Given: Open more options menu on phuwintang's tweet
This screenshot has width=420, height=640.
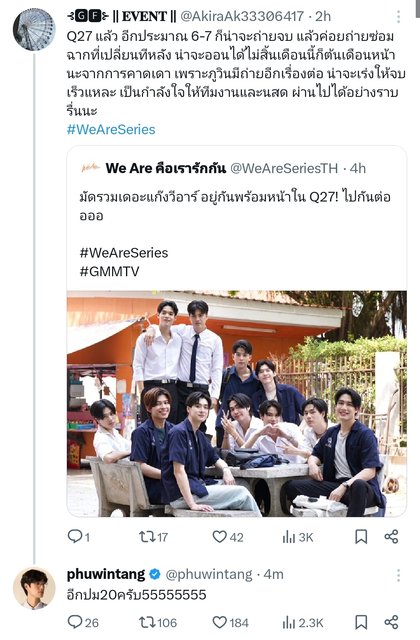Looking at the screenshot, I should (x=398, y=575).
